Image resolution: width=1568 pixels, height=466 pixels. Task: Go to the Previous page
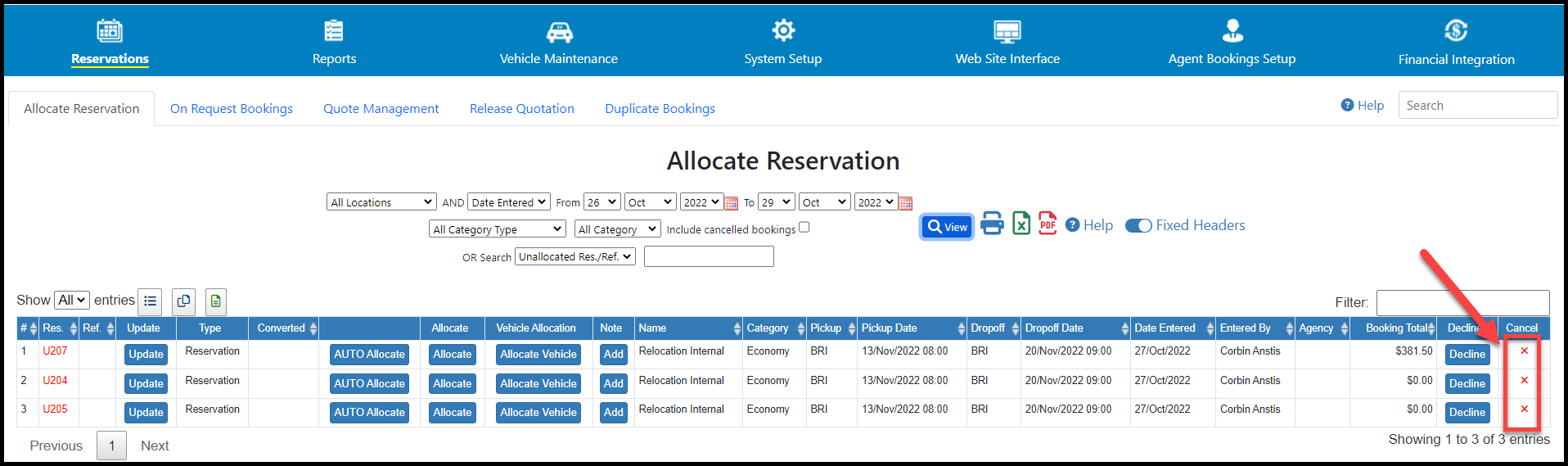click(56, 446)
